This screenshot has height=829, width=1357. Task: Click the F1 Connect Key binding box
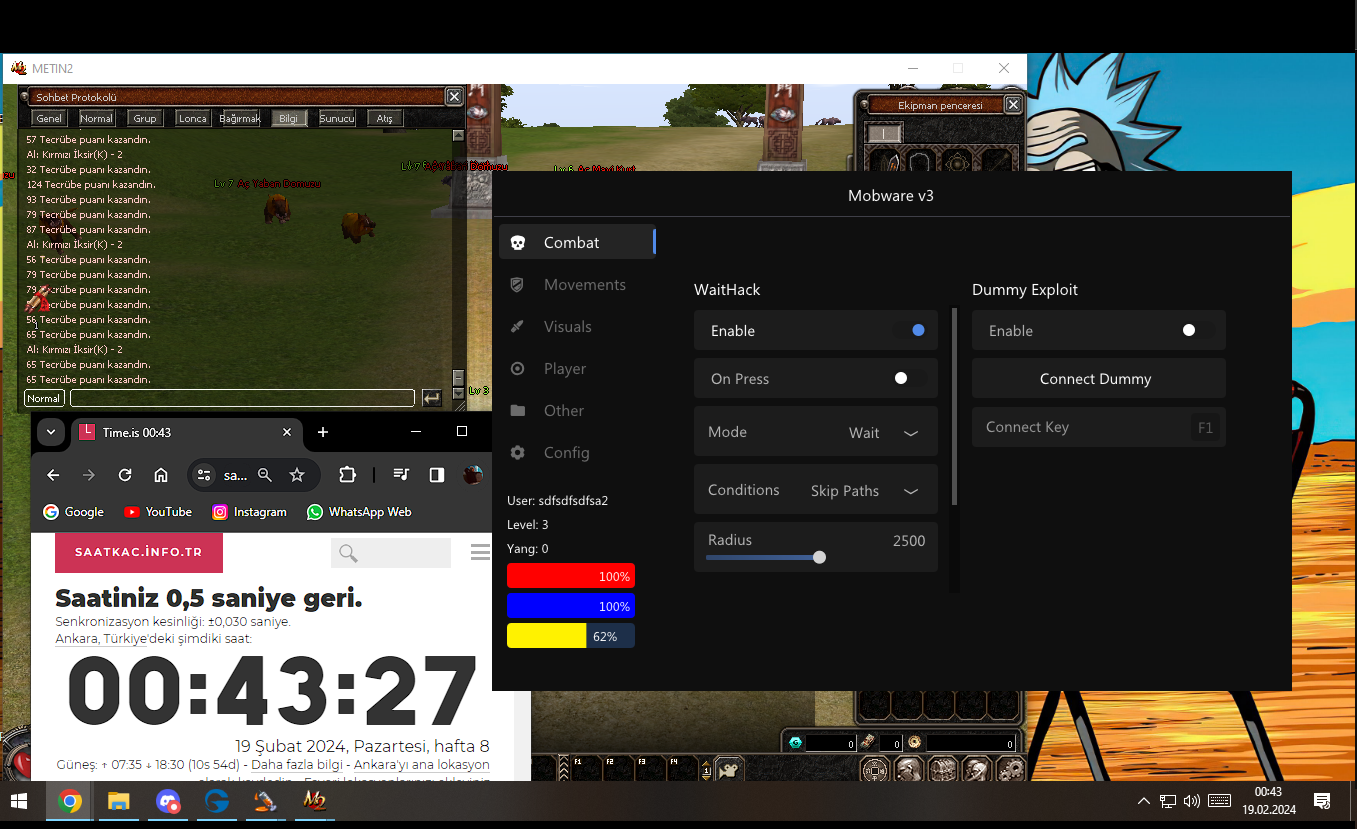tap(1205, 427)
